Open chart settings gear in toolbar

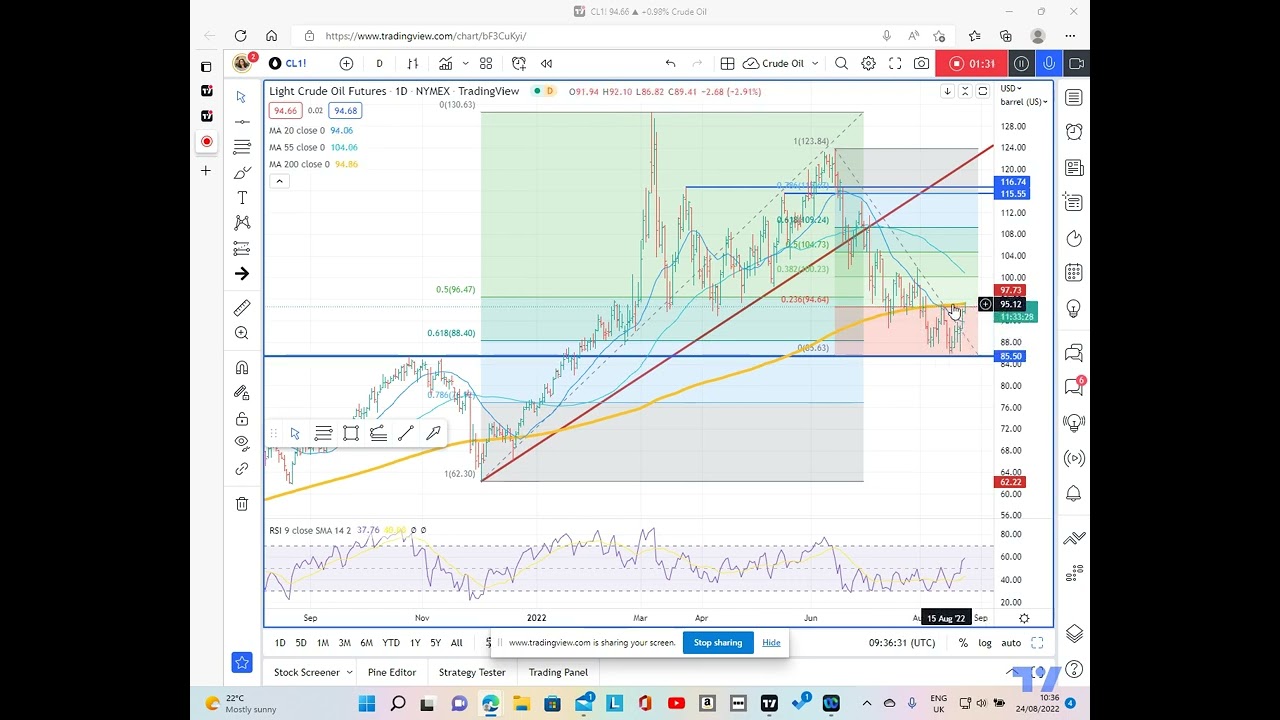point(868,63)
